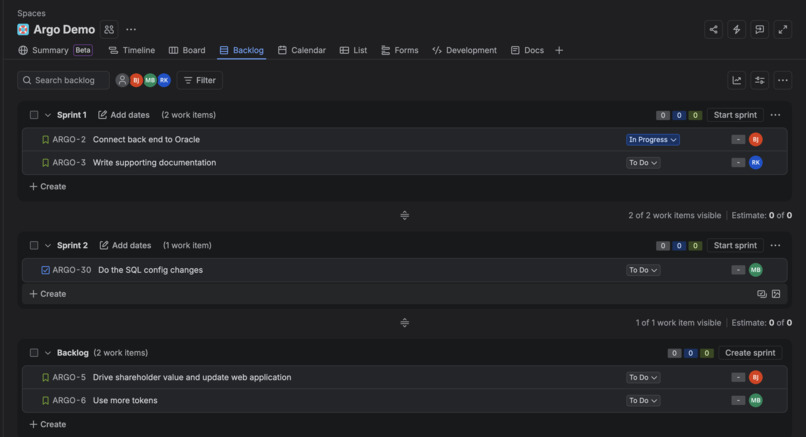Click MB assignee avatar on ARGO-30
Viewport: 806px width, 437px height.
pyautogui.click(x=756, y=270)
